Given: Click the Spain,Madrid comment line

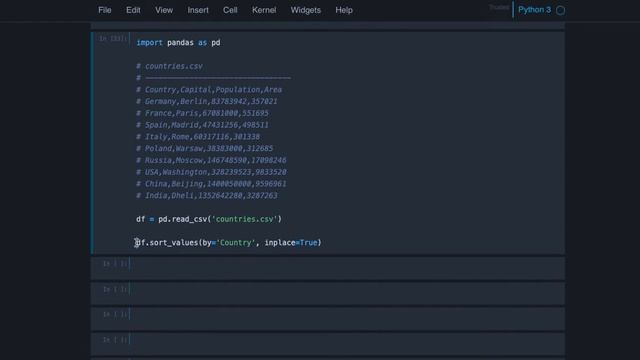Looking at the screenshot, I should click(202, 125).
